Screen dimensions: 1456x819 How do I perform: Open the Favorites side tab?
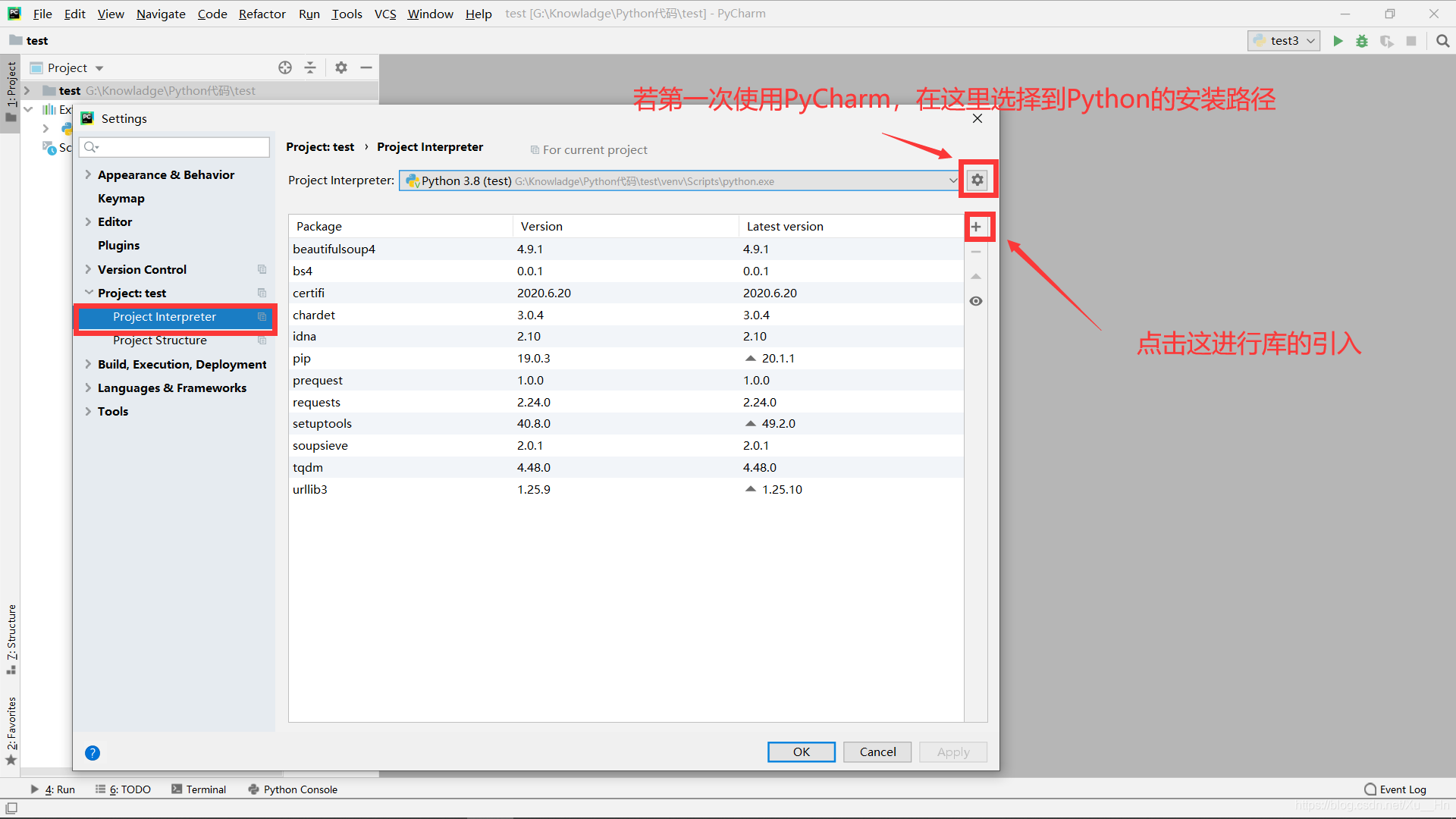tap(11, 730)
